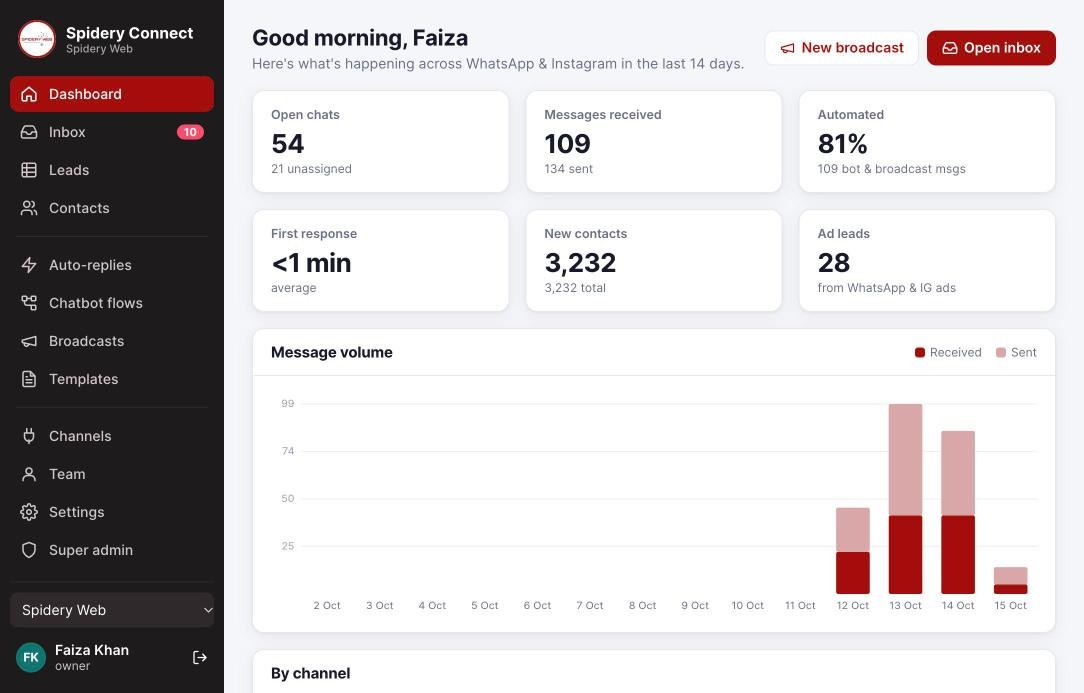Click the "3,232 total" text
This screenshot has height=693, width=1084.
(x=574, y=288)
